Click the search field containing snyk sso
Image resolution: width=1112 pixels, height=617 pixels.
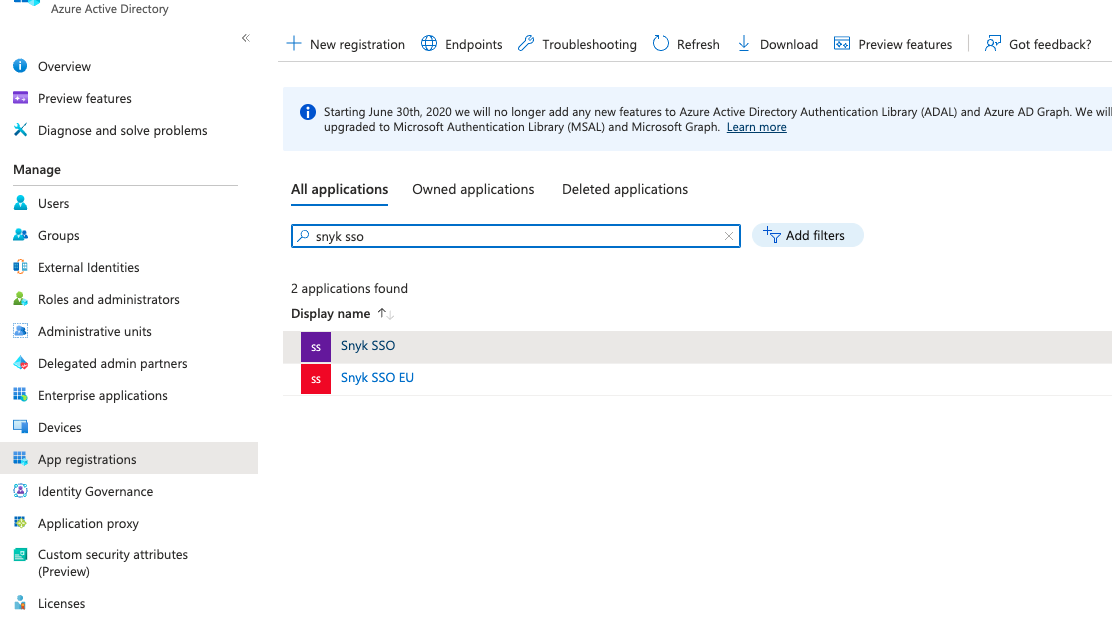coord(516,236)
